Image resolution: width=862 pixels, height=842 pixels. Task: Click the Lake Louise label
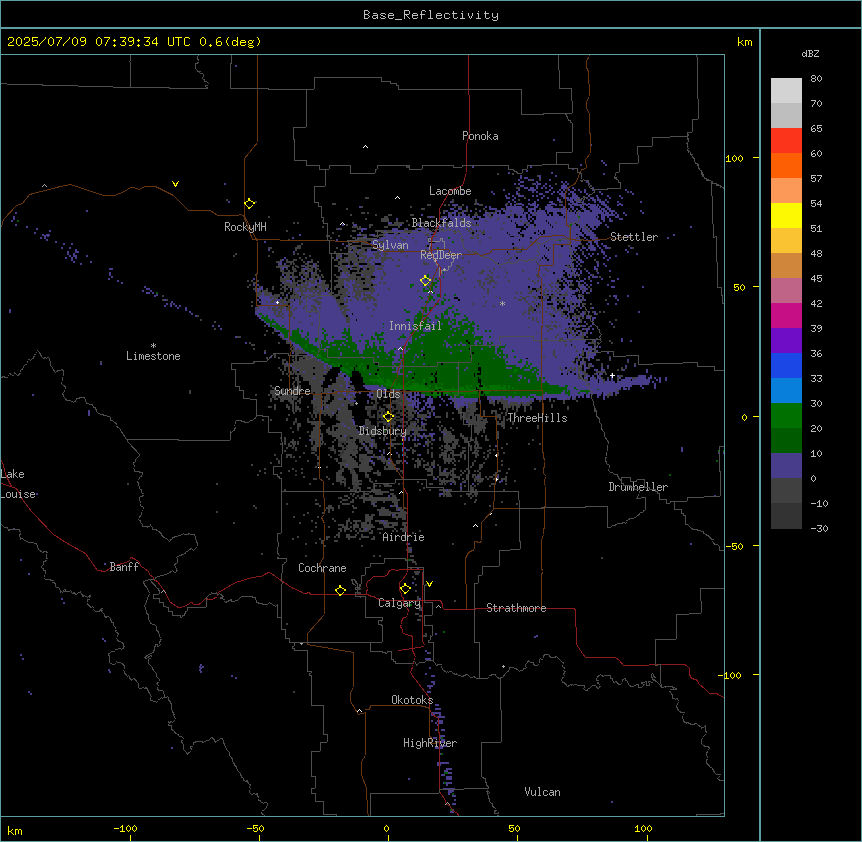coord(16,484)
